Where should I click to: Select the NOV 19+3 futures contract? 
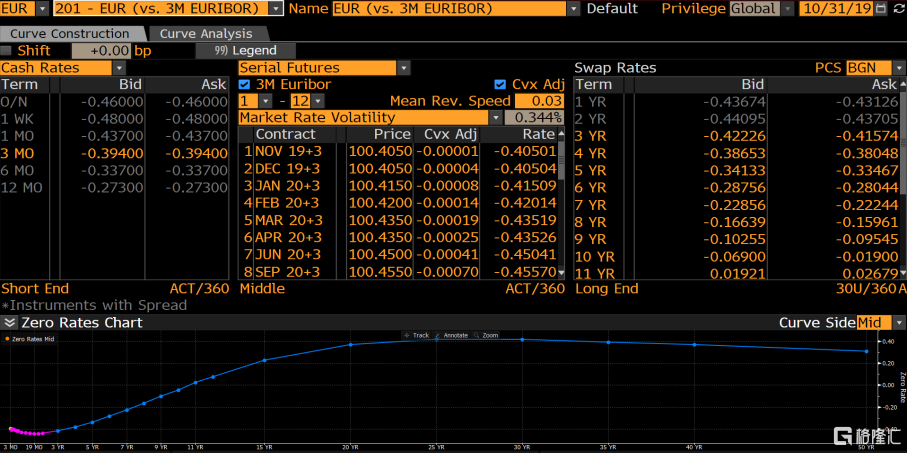tap(288, 151)
